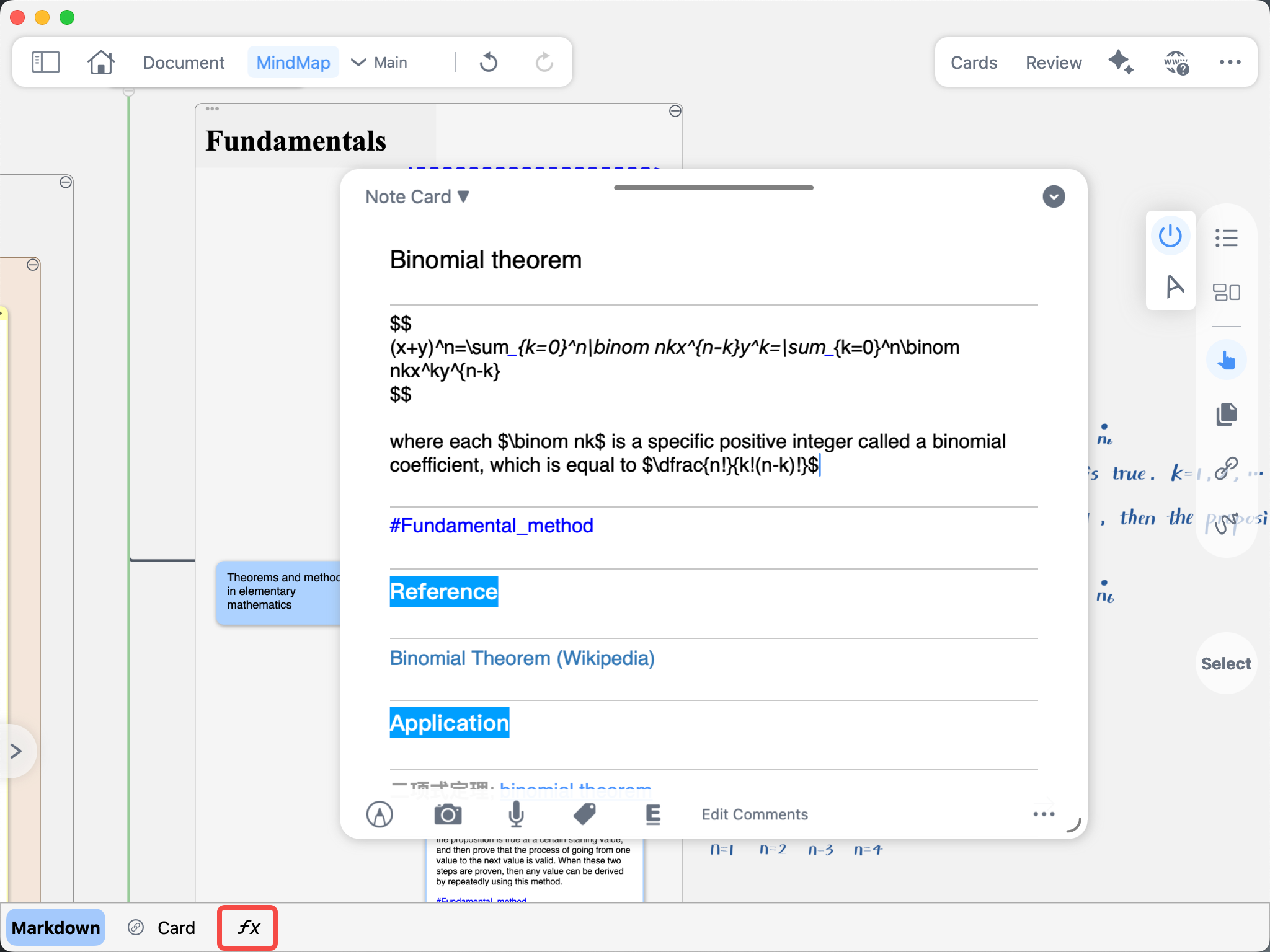Click the camera icon in note card
This screenshot has width=1270, height=952.
pos(448,814)
